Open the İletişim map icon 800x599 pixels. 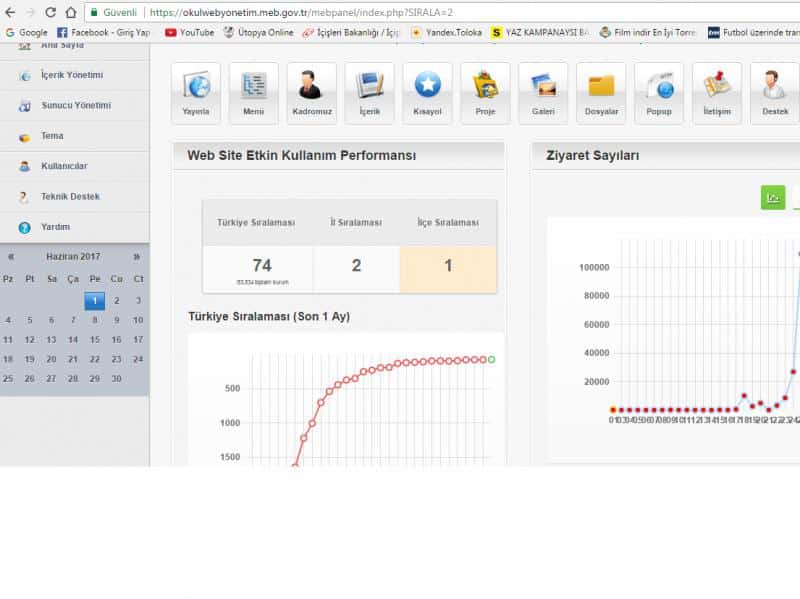tap(717, 92)
